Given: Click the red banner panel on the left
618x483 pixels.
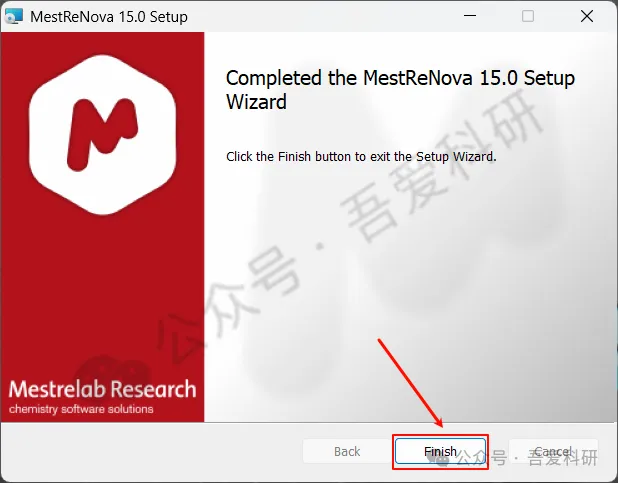Looking at the screenshot, I should pyautogui.click(x=102, y=227).
